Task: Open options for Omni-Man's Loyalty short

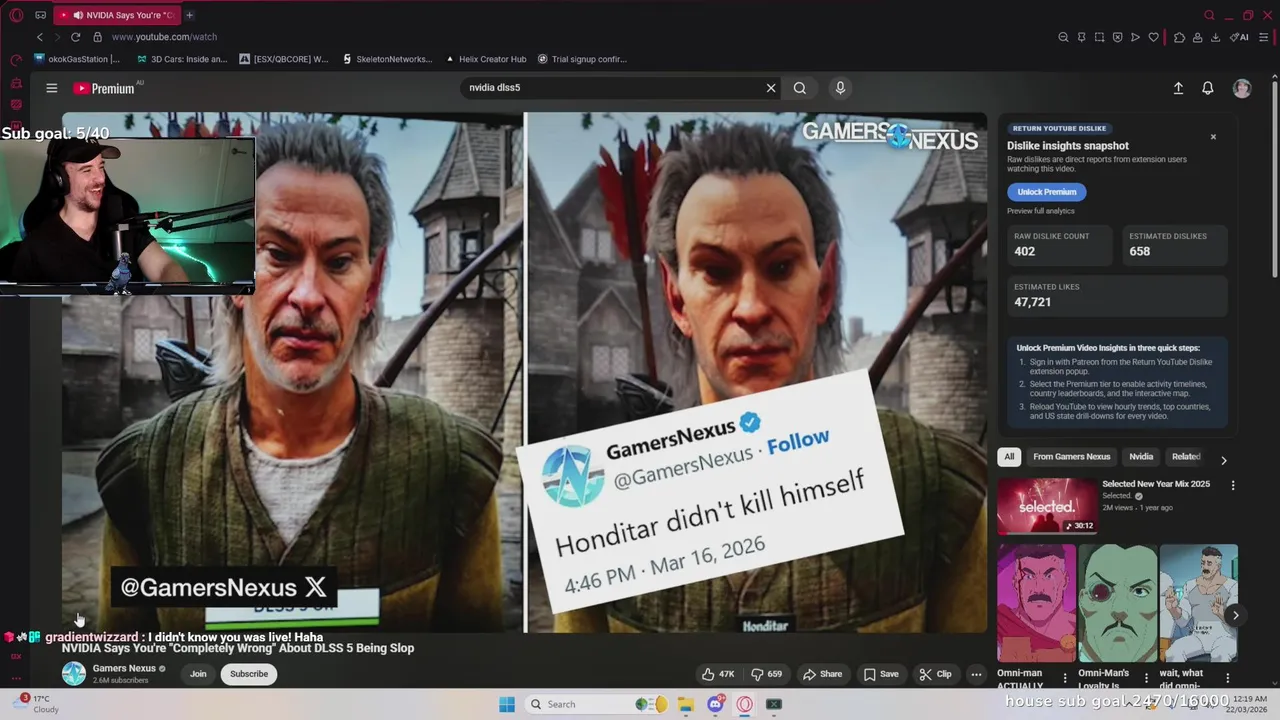Action: 1146,678
